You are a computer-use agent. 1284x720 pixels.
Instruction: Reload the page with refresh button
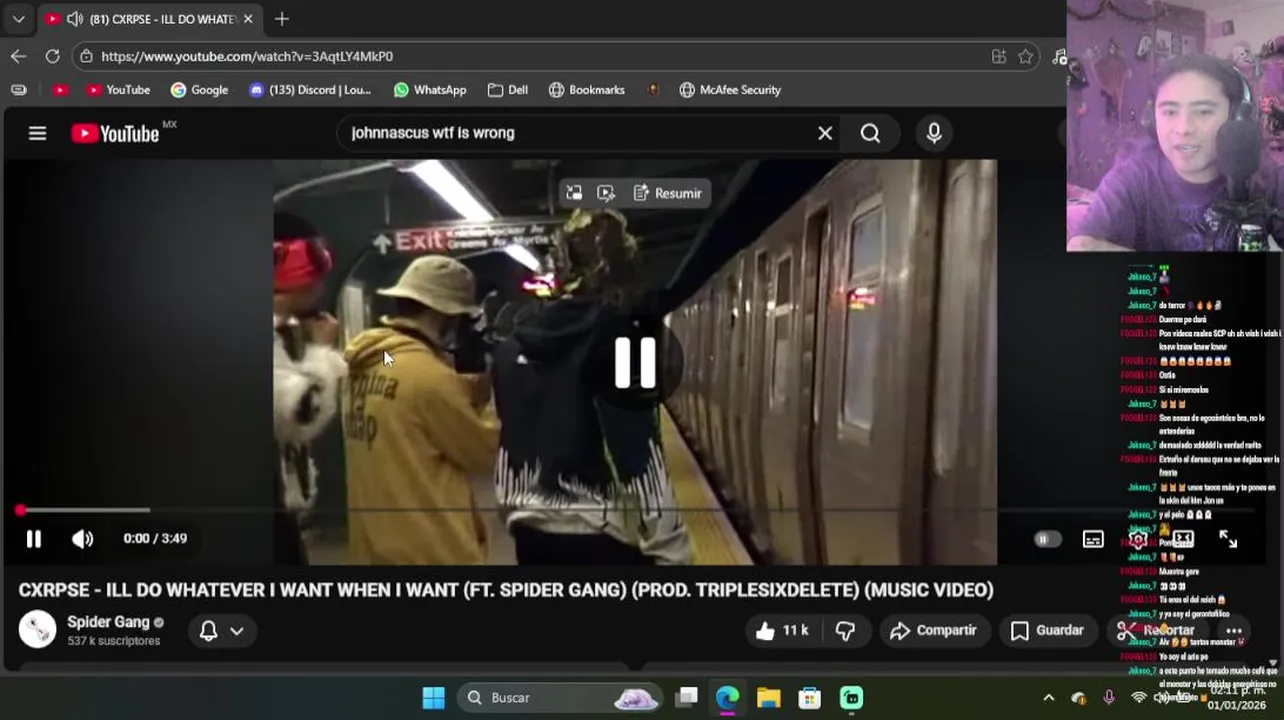pos(52,57)
